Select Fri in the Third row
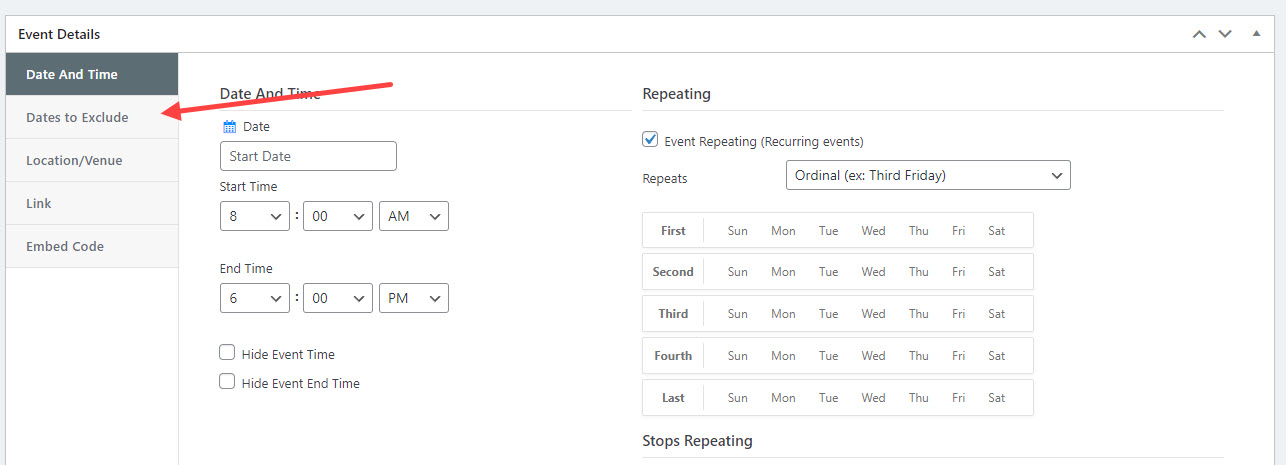Screen dimensions: 1286x465 959,314
